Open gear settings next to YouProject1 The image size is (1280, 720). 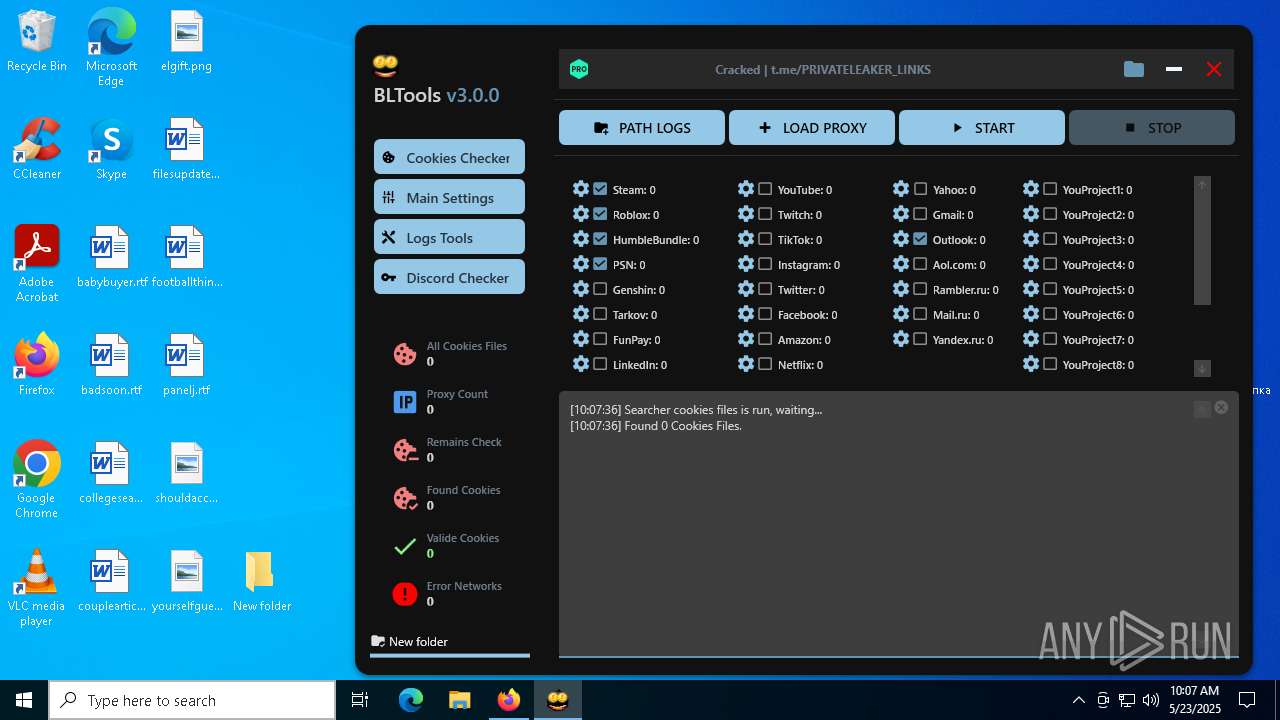pyautogui.click(x=1031, y=189)
